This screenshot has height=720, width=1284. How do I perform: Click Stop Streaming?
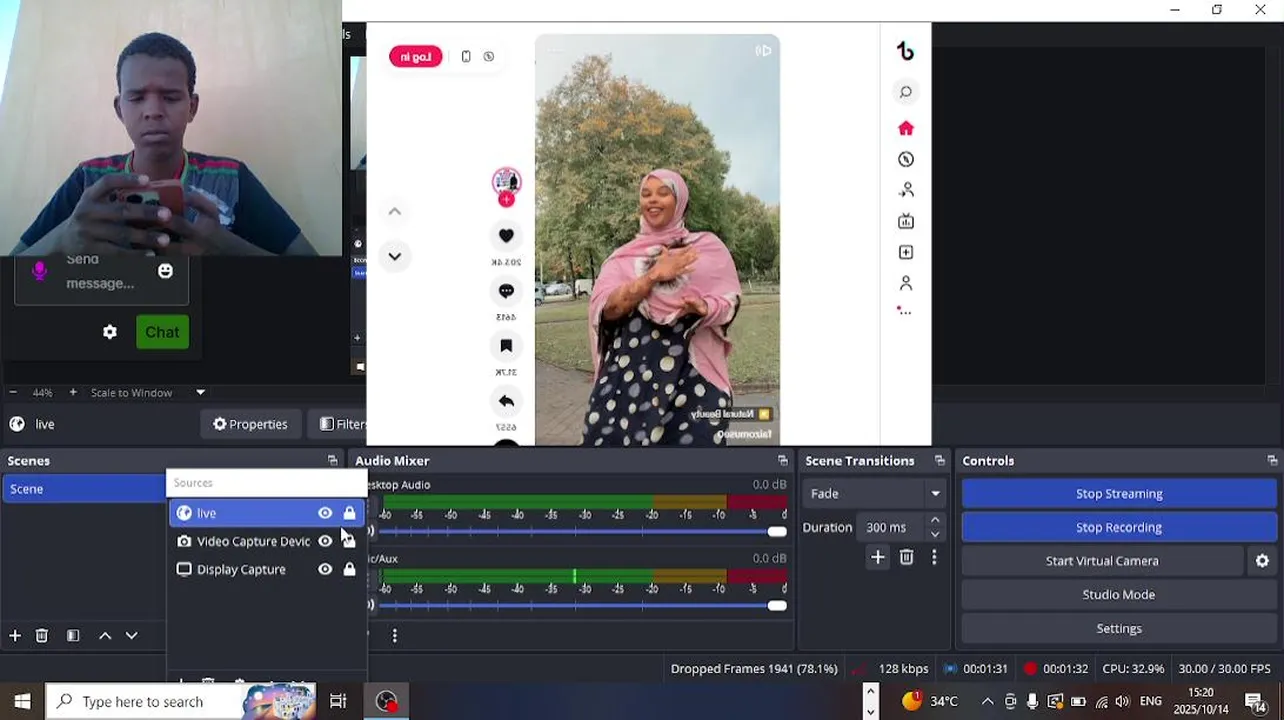[1119, 493]
